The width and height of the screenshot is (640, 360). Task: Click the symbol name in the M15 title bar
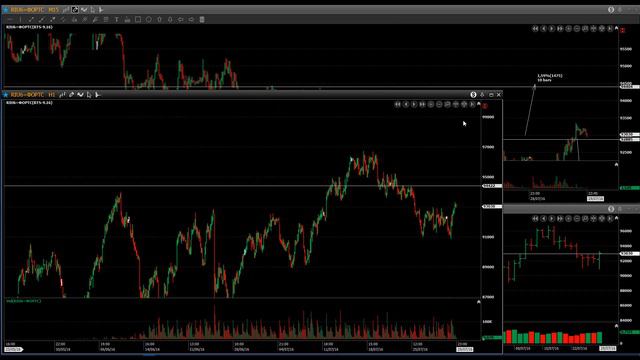click(x=27, y=9)
